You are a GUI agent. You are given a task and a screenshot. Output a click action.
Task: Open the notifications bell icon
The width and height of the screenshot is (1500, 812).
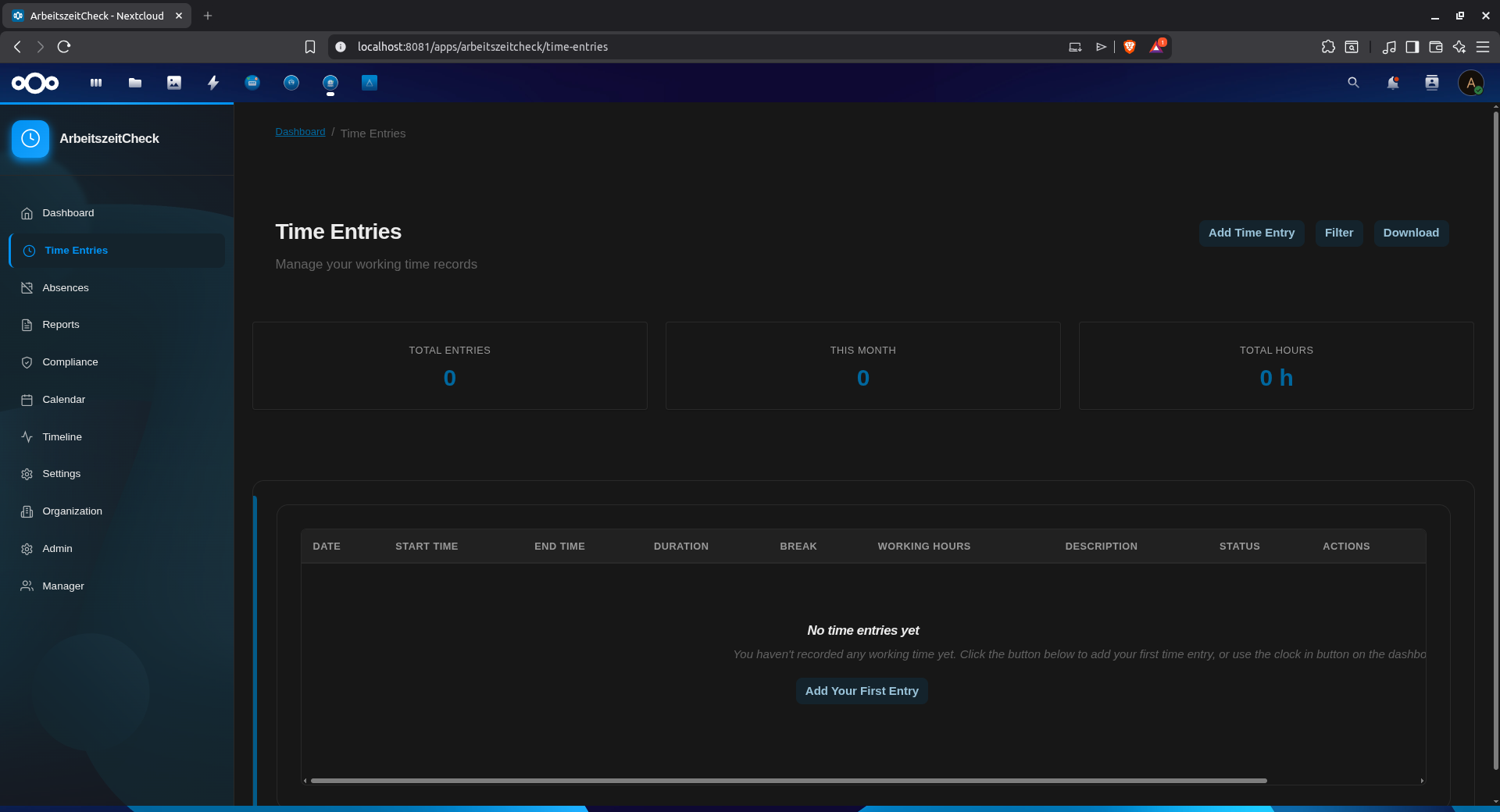tap(1392, 83)
